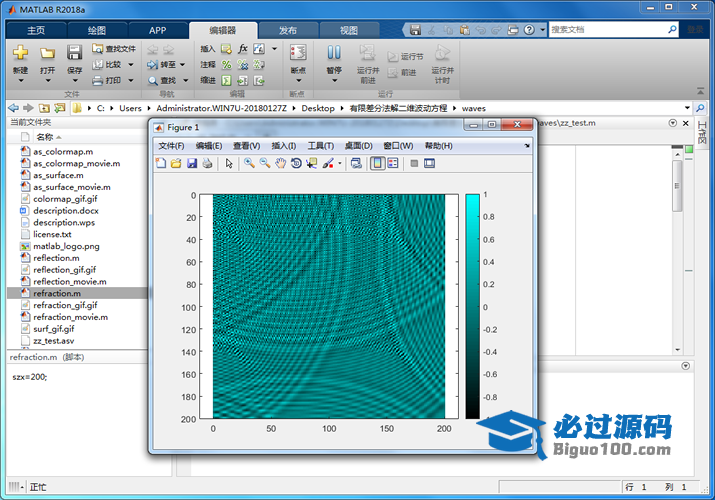Click the Pause (暂停) icon

coord(334,52)
